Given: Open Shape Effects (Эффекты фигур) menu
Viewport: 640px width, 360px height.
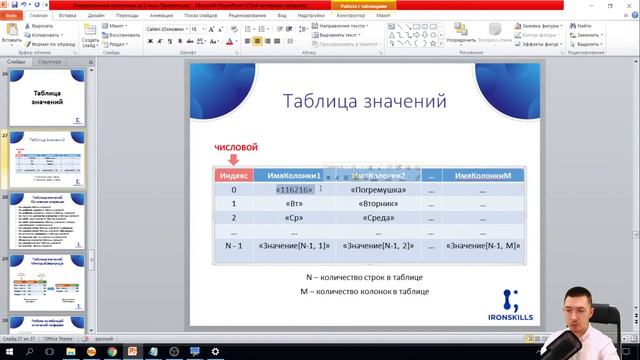Looking at the screenshot, I should [x=538, y=44].
